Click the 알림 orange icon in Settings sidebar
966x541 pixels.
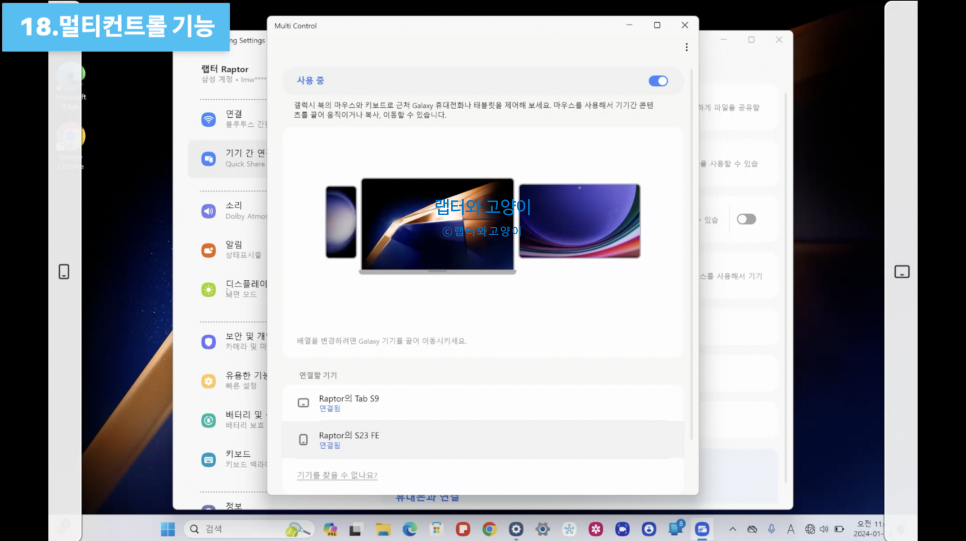click(209, 250)
